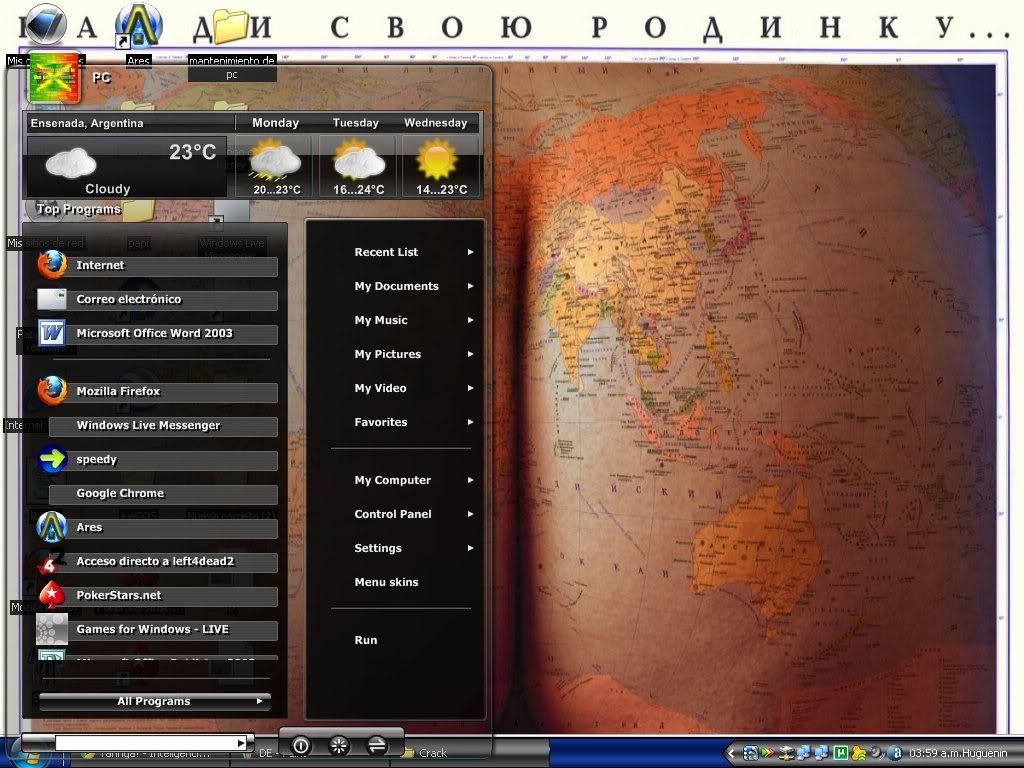Click the PC user avatar picture
This screenshot has width=1024, height=768.
(x=54, y=78)
